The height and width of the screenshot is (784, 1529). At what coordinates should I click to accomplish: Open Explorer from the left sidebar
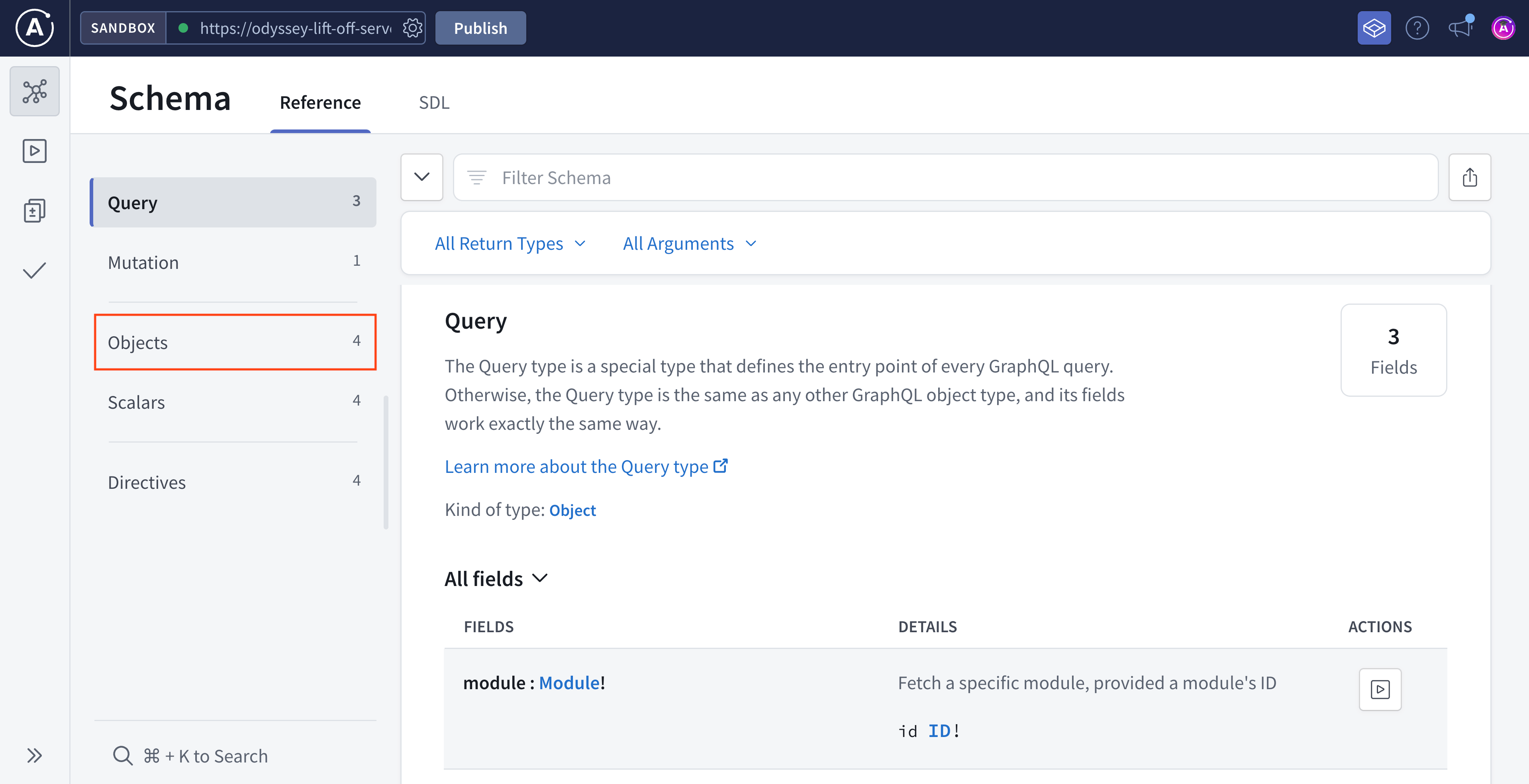click(34, 151)
